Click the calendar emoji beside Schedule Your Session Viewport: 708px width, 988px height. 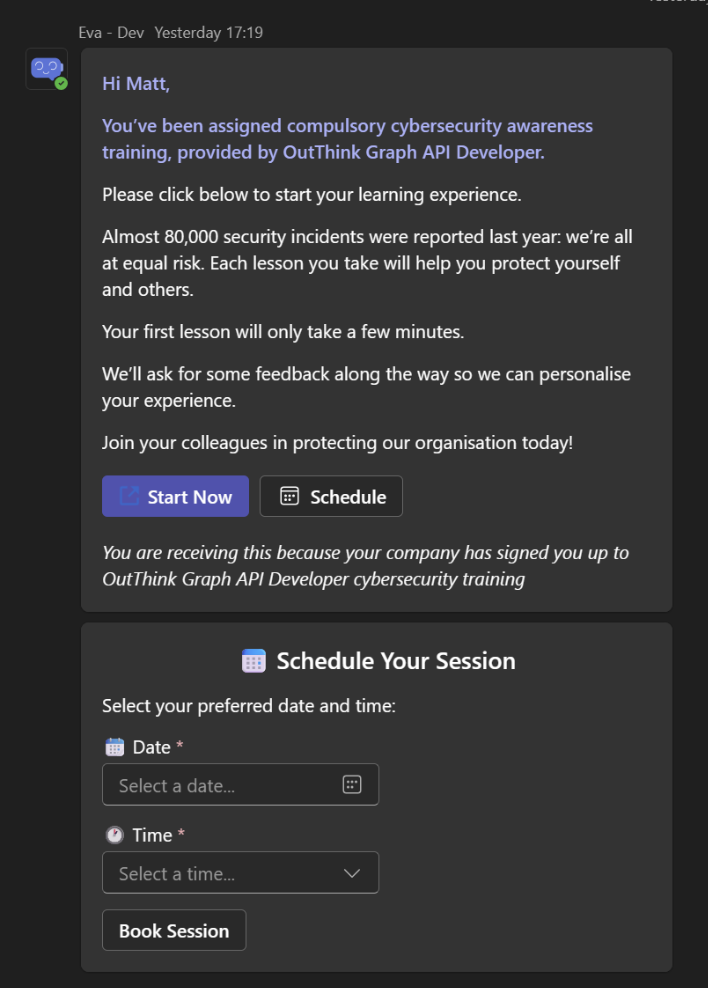click(254, 661)
